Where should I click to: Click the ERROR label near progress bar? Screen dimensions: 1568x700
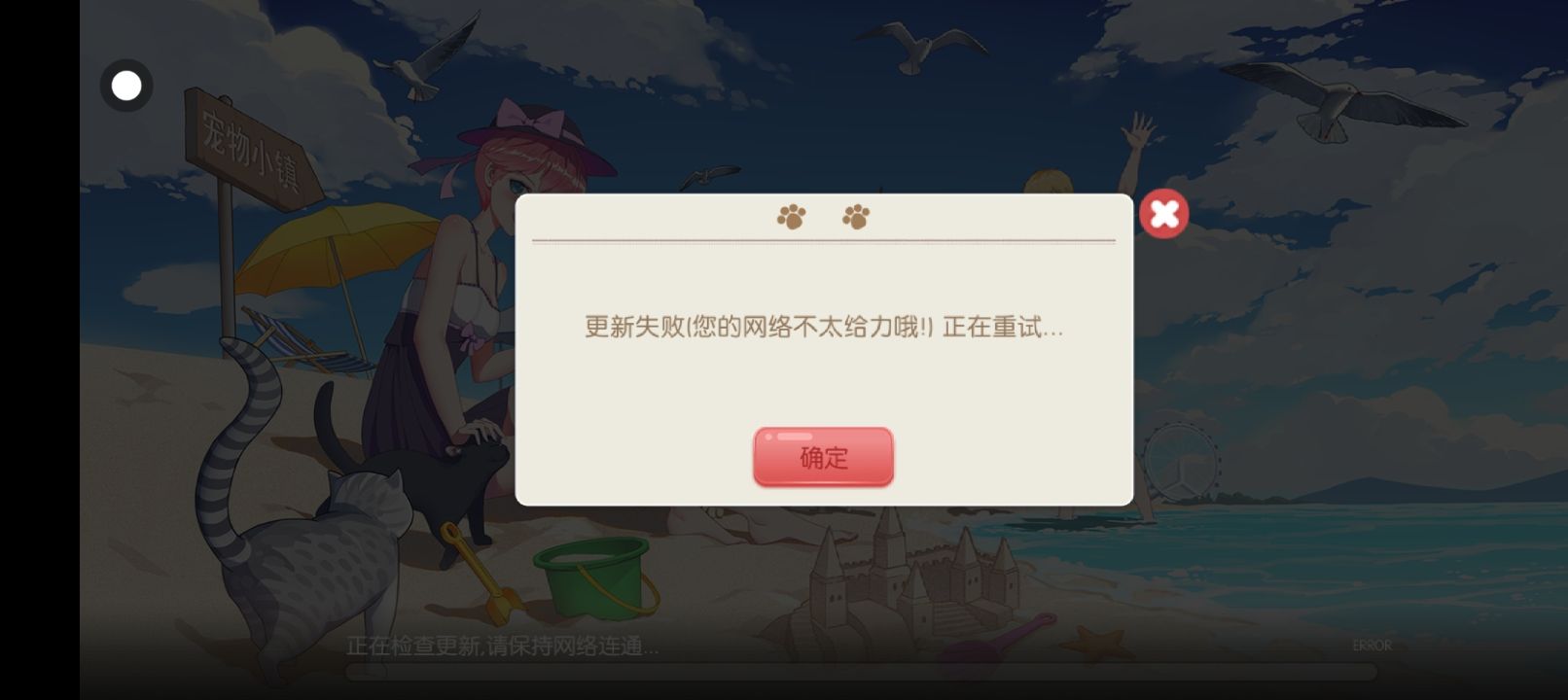tap(1372, 646)
